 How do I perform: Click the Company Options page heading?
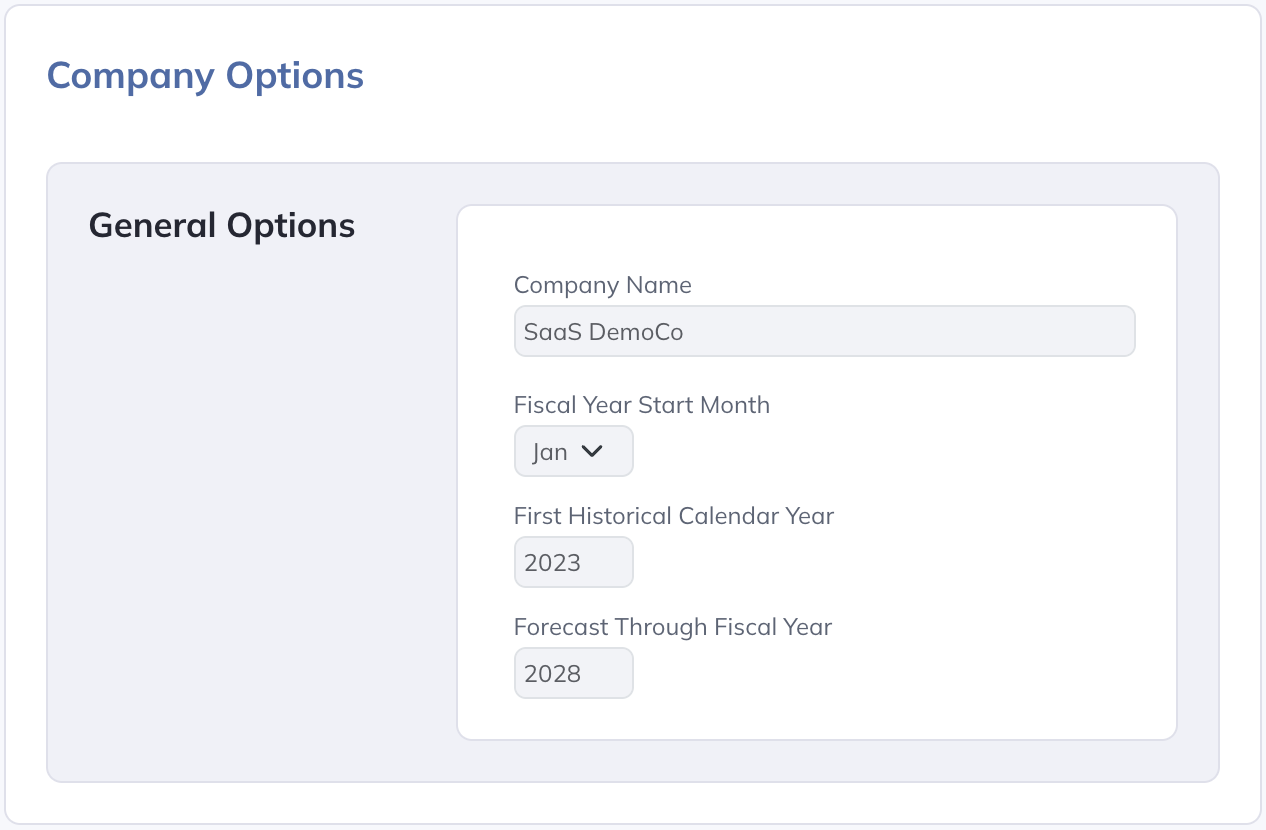(205, 76)
